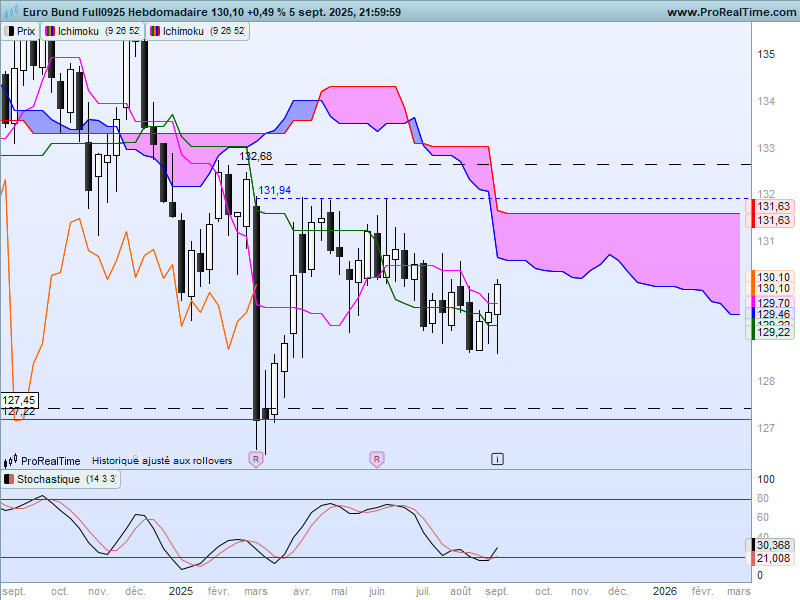Click the R rollover marker in June
This screenshot has height=600, width=800.
(x=377, y=459)
